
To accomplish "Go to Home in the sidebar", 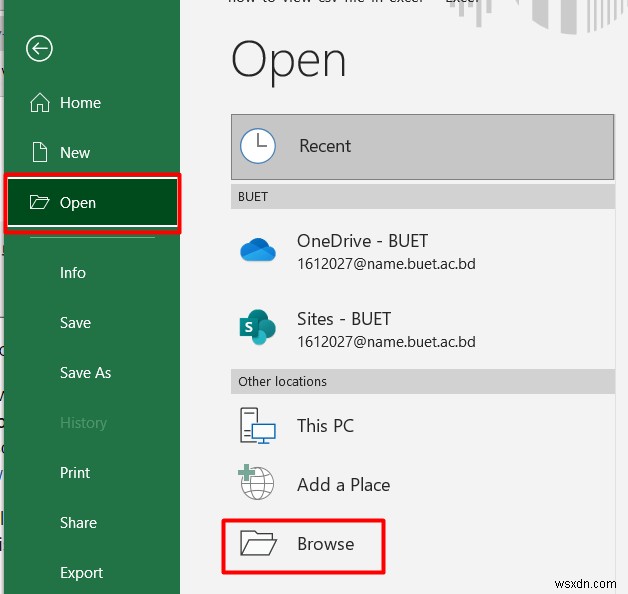I will (93, 103).
